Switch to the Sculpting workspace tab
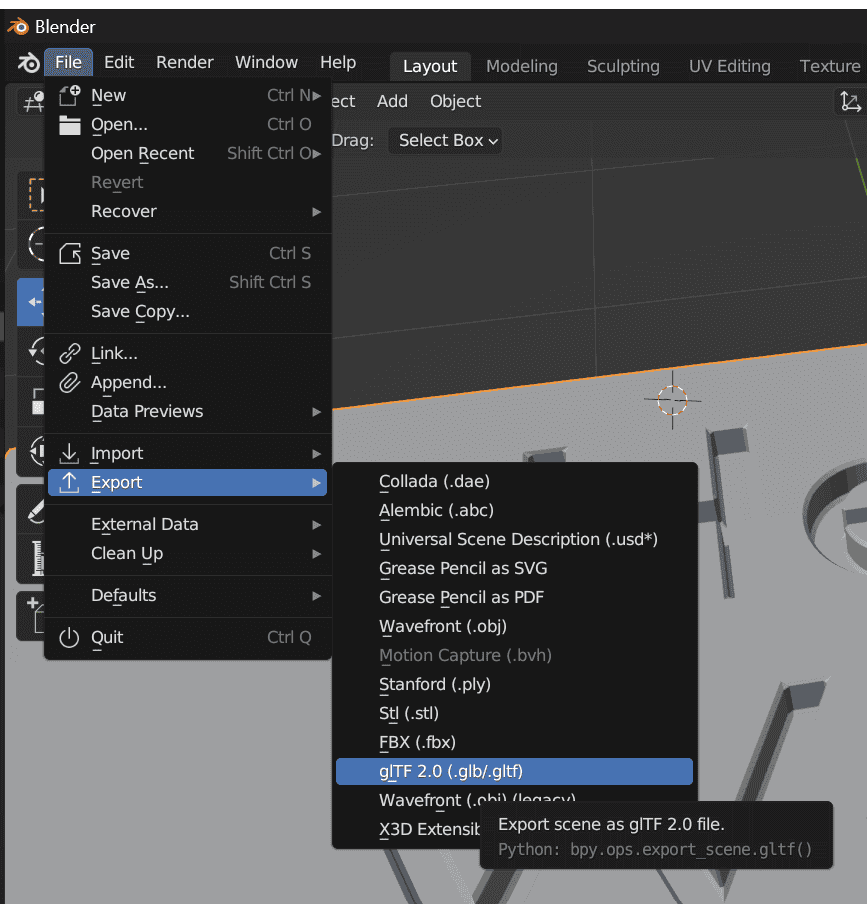867x904 pixels. point(623,66)
